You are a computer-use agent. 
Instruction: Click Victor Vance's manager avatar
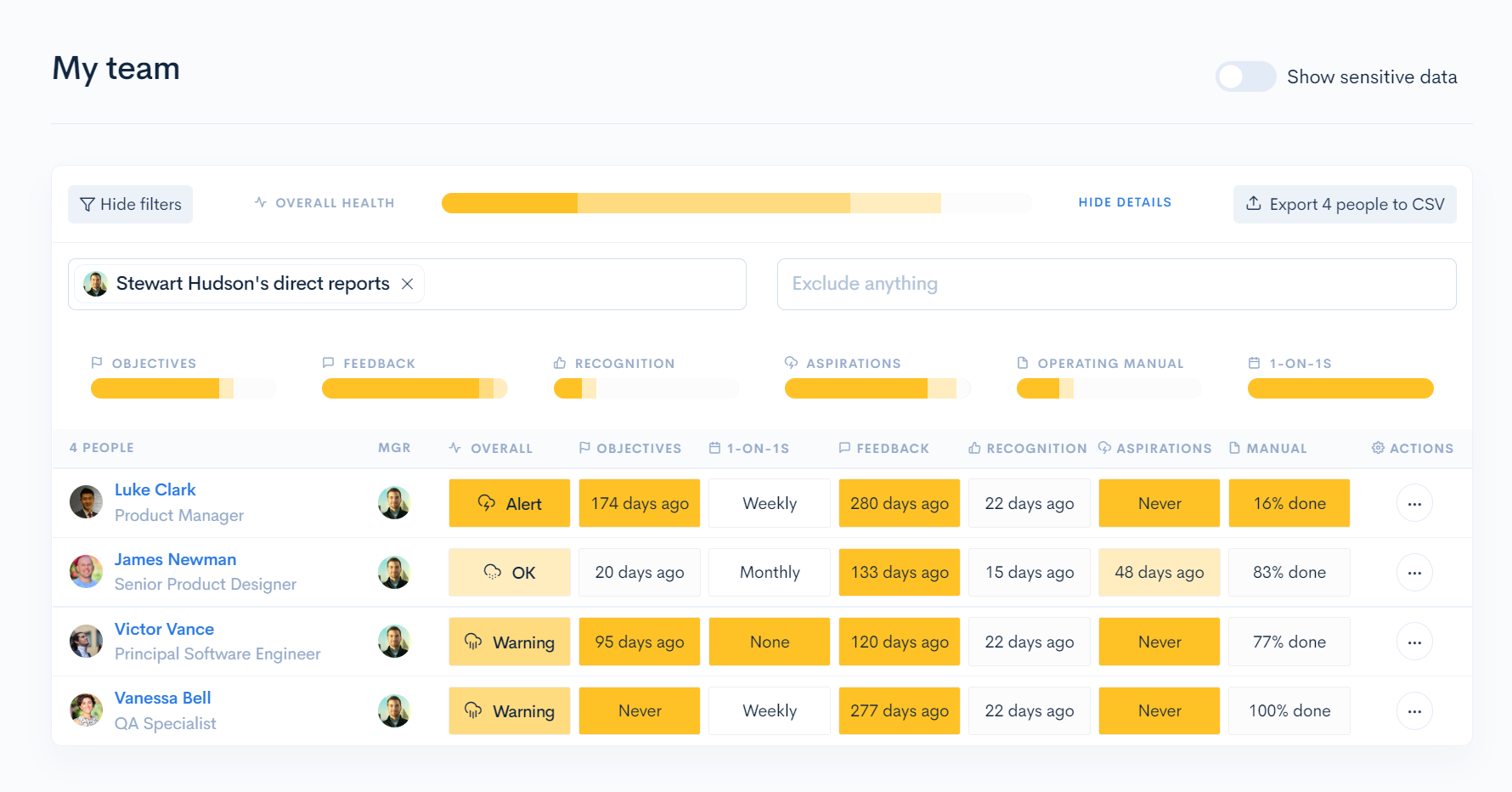click(394, 642)
